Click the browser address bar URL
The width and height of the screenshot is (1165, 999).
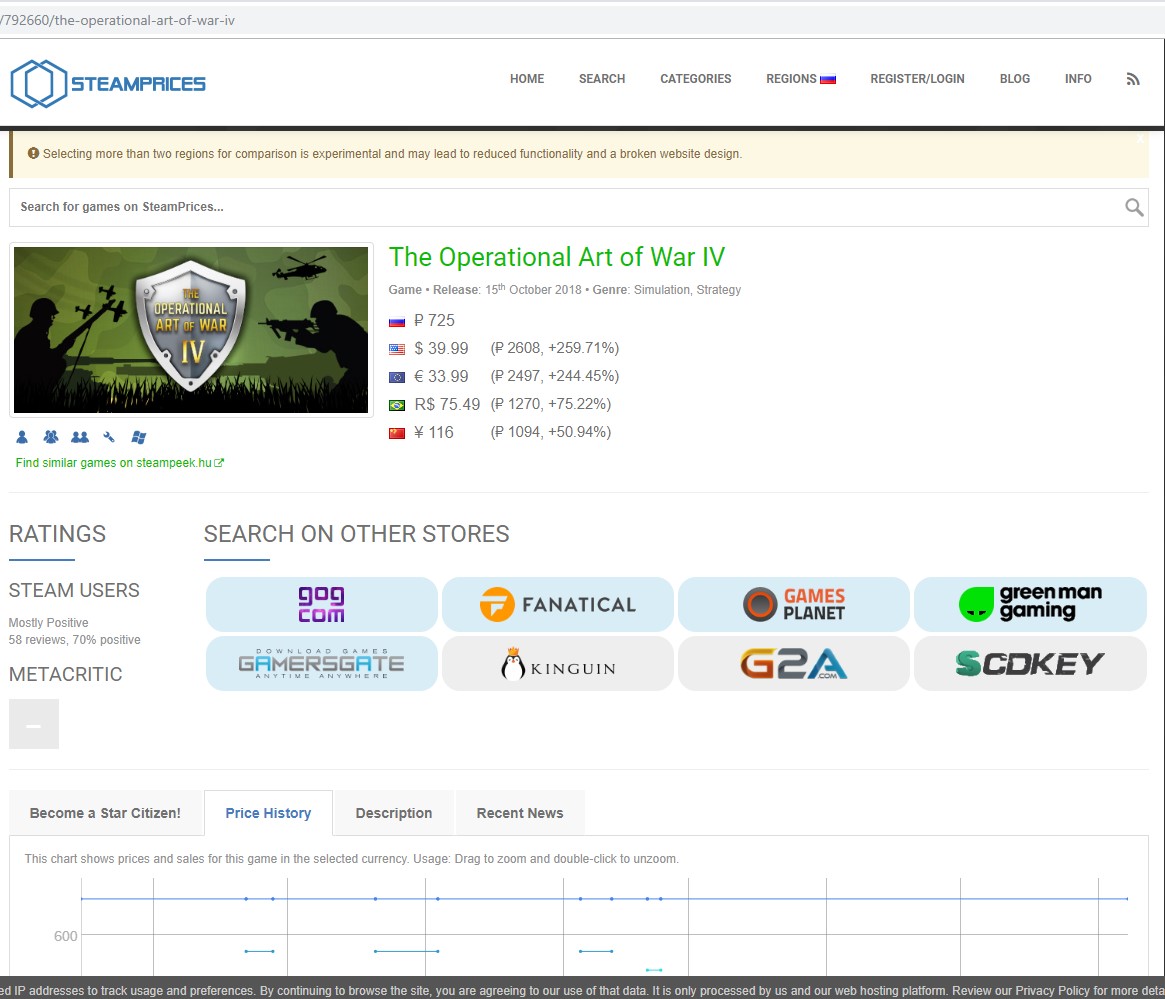pyautogui.click(x=117, y=20)
